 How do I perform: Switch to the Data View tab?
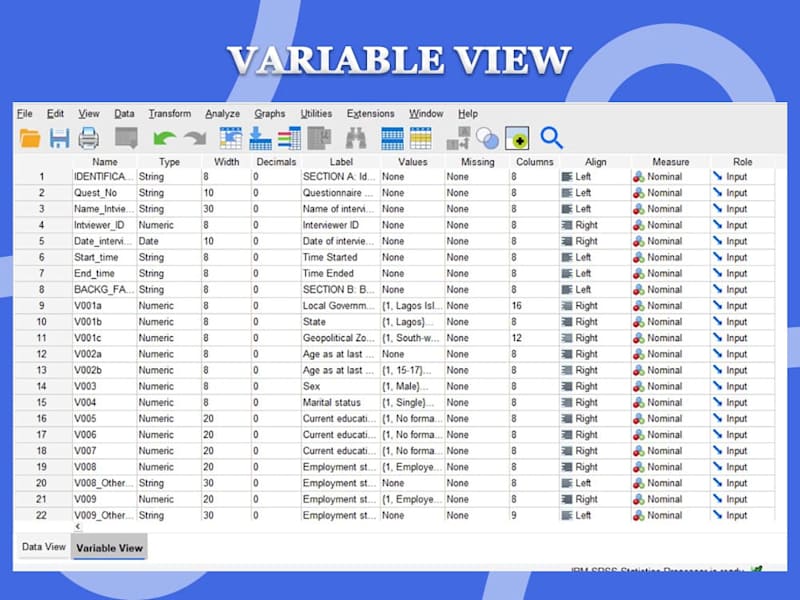(44, 547)
